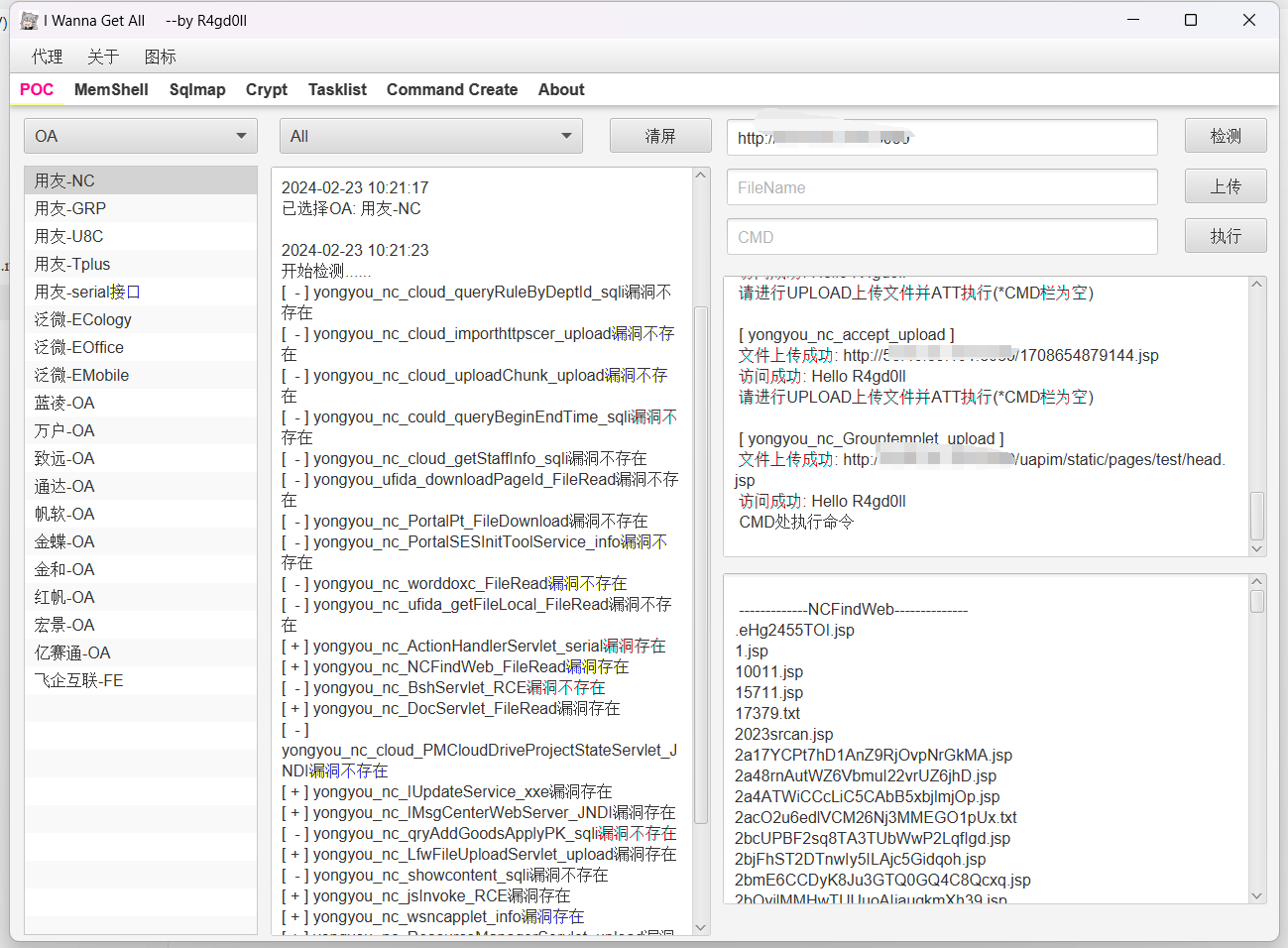The image size is (1288, 948).
Task: Click the NCFindWeb file list scrollbar thumb
Action: (1257, 602)
